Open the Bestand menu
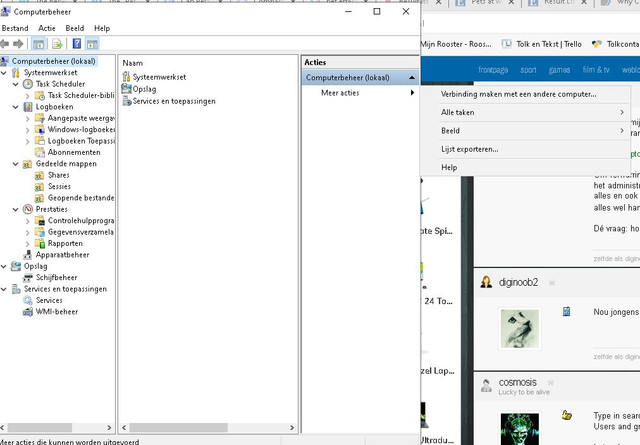 click(15, 28)
